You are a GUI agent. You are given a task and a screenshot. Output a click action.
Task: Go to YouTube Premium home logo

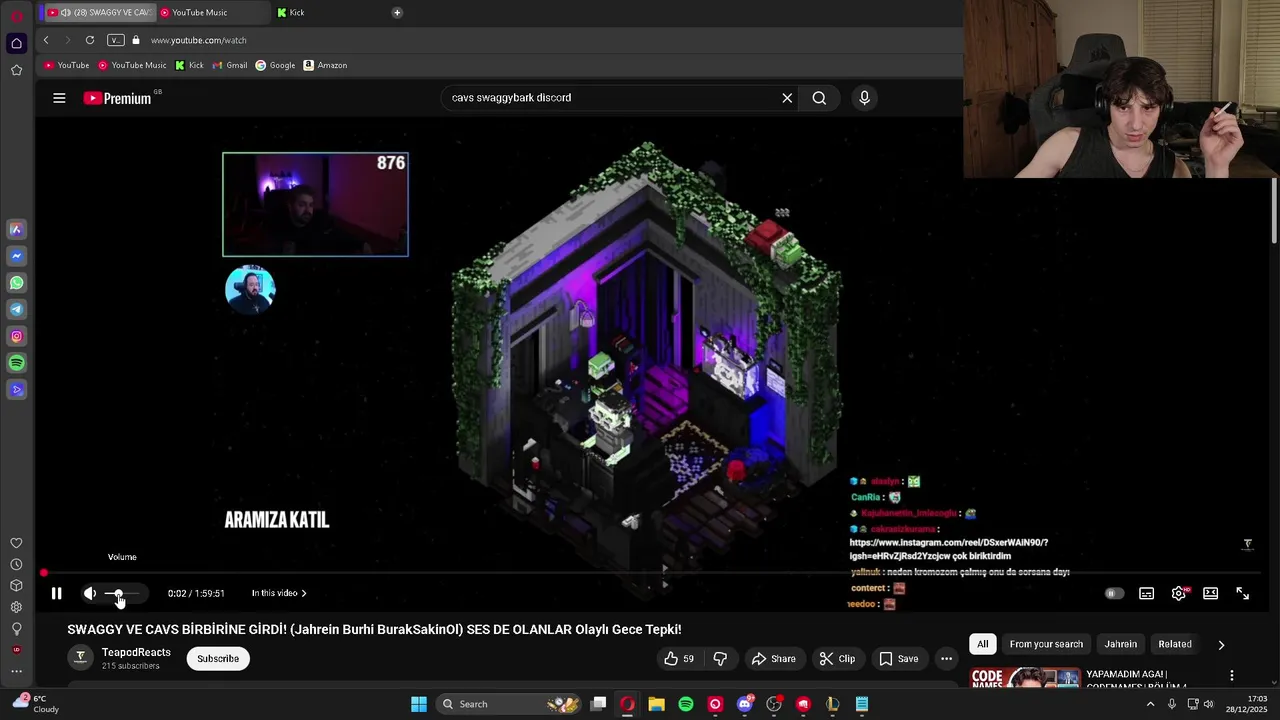[118, 98]
